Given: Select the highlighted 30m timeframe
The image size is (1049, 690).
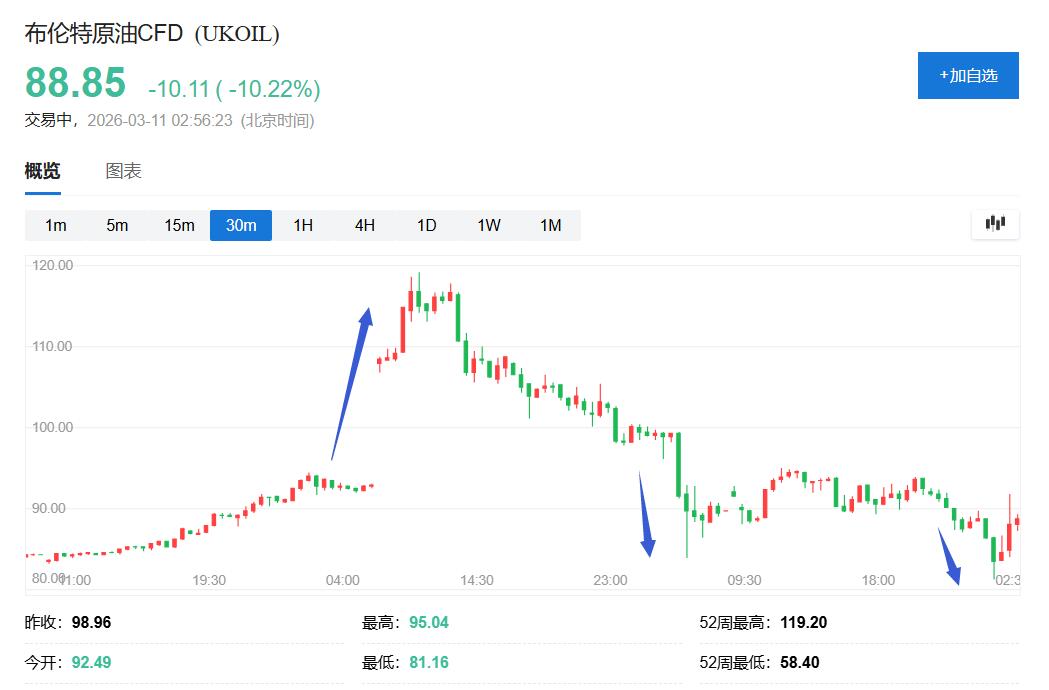Looking at the screenshot, I should tap(241, 225).
